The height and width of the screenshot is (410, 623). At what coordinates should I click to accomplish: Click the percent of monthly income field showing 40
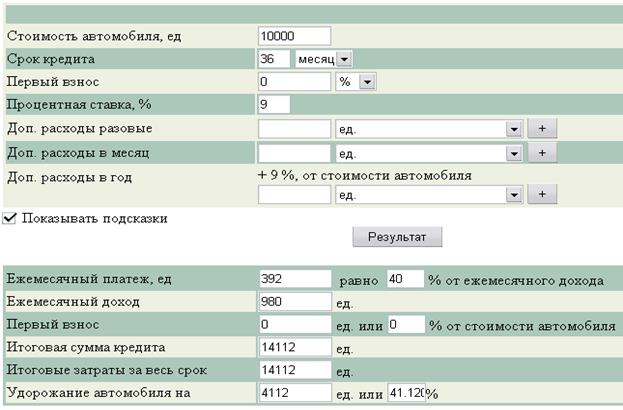click(x=405, y=279)
